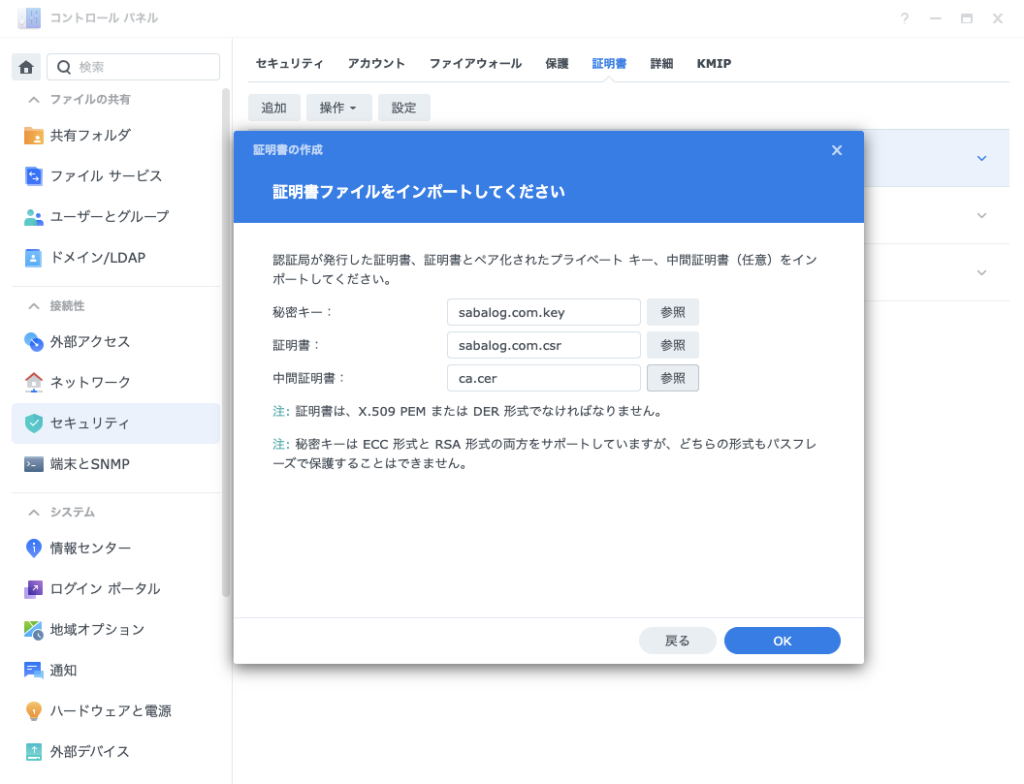
Task: Collapse the System (システム) section
Action: point(34,512)
